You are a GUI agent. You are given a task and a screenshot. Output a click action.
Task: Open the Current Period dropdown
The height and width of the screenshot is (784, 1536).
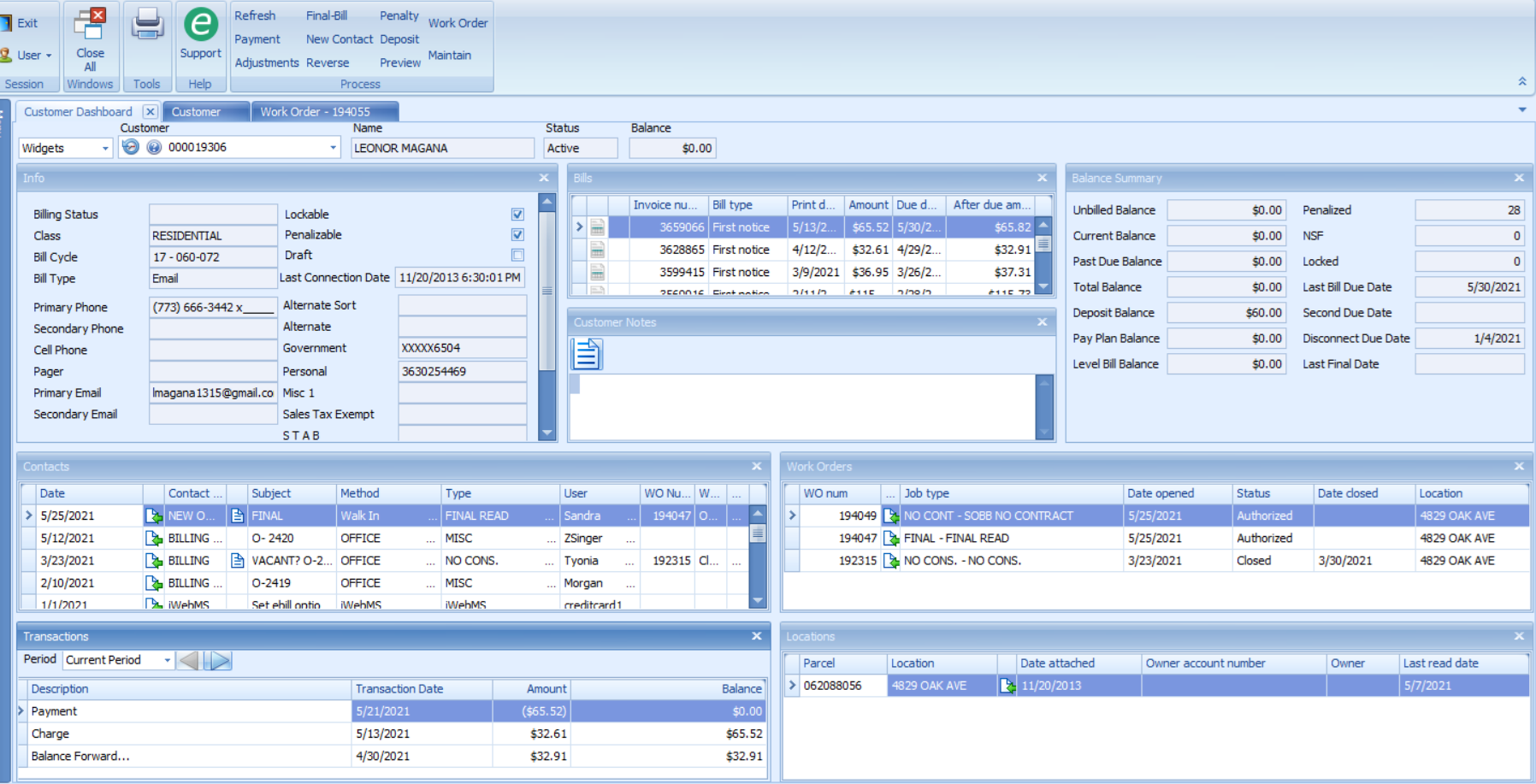click(x=168, y=659)
